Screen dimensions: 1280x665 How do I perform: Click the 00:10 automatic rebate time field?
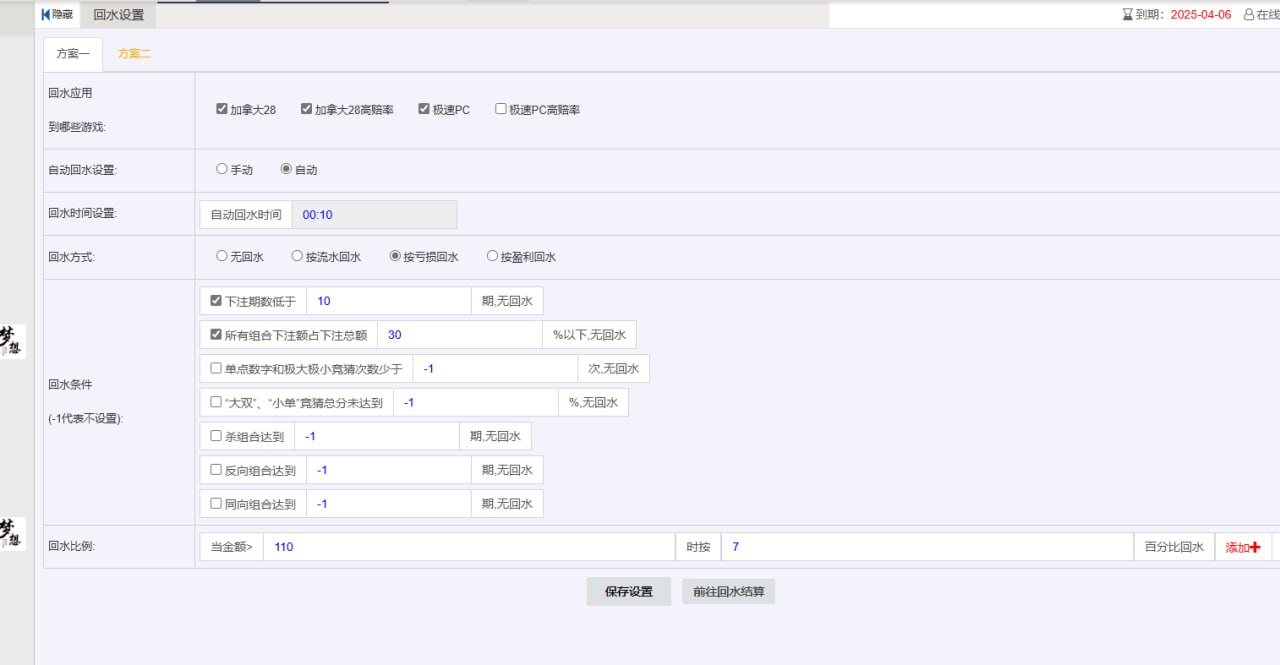point(375,214)
